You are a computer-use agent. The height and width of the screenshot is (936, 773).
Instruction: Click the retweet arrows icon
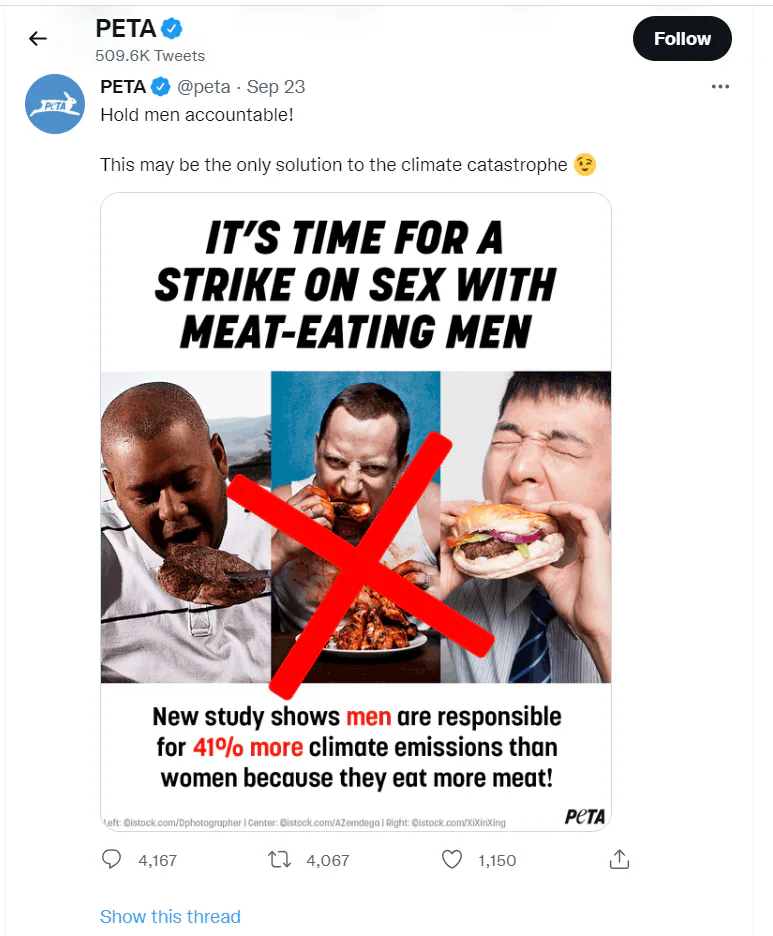[x=281, y=859]
